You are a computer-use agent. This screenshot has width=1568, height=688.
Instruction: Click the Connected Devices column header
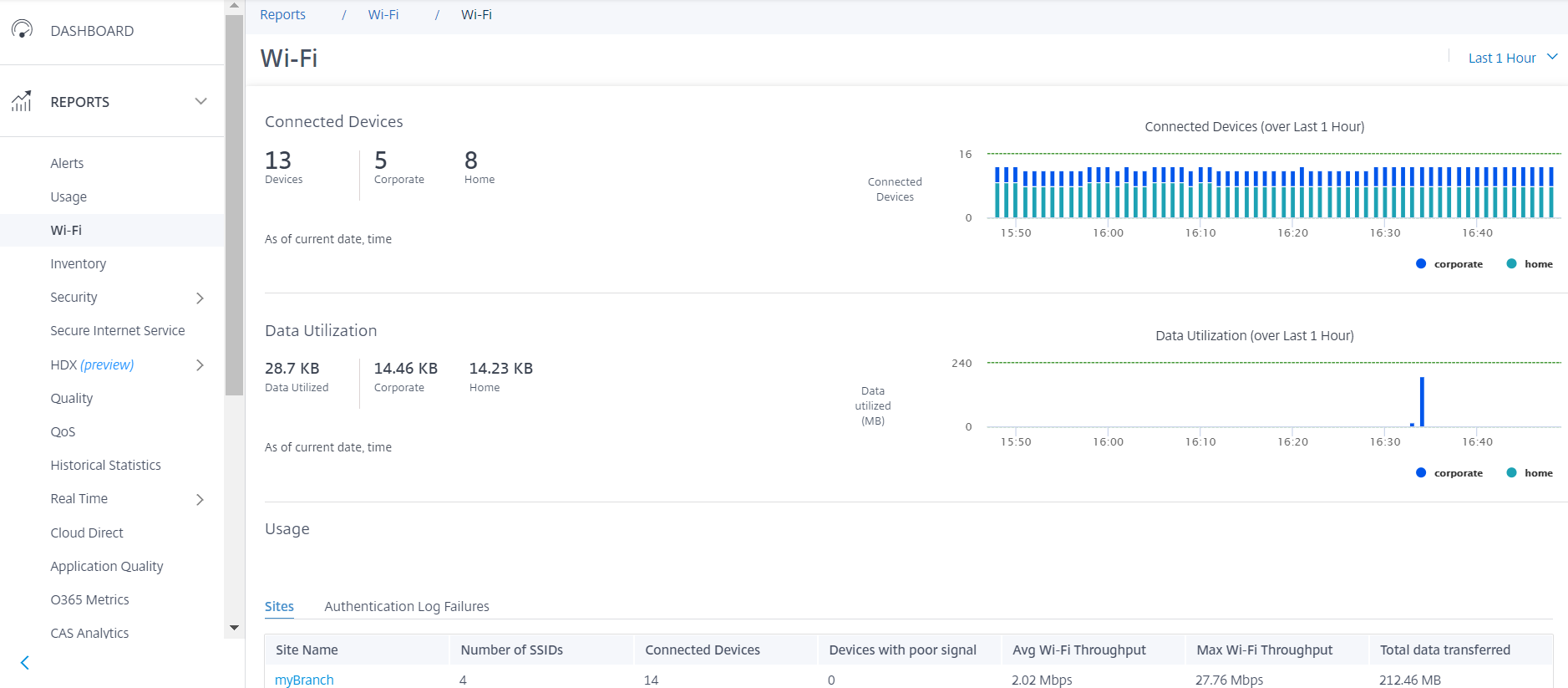725,650
